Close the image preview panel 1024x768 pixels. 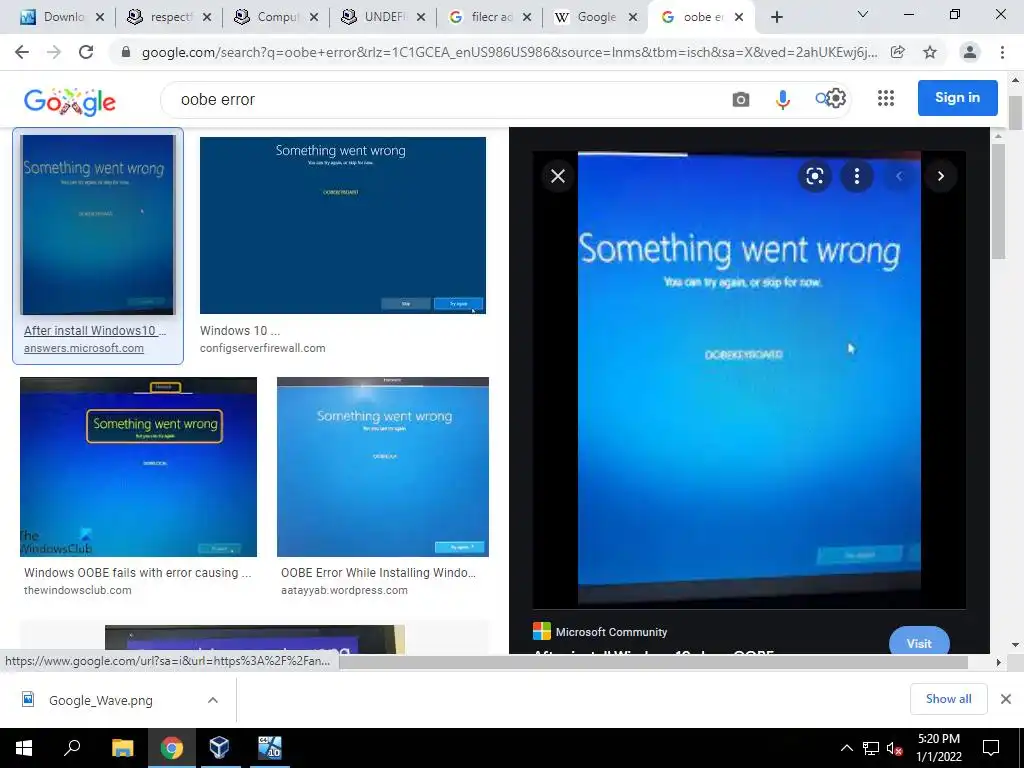coord(558,176)
